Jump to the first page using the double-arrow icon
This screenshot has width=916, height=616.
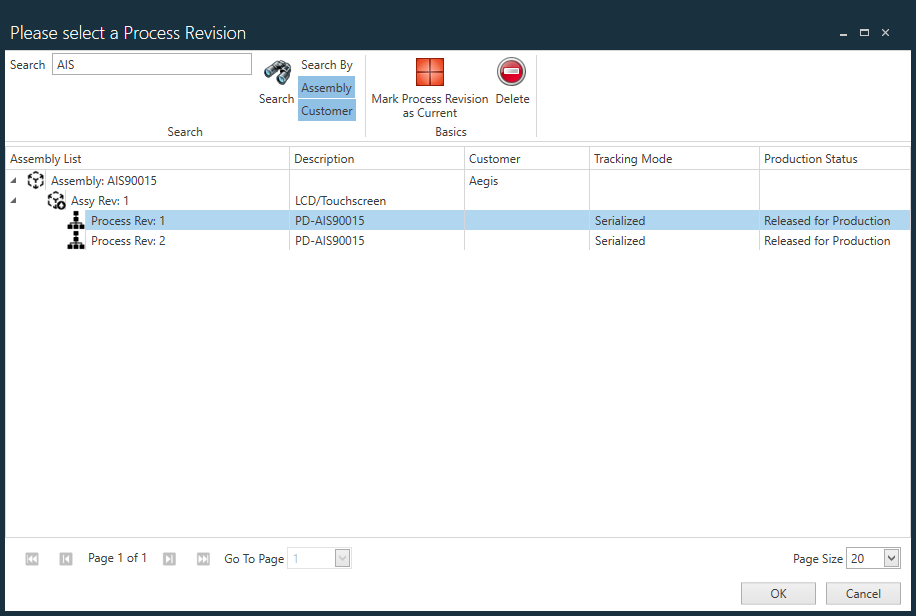click(x=31, y=558)
